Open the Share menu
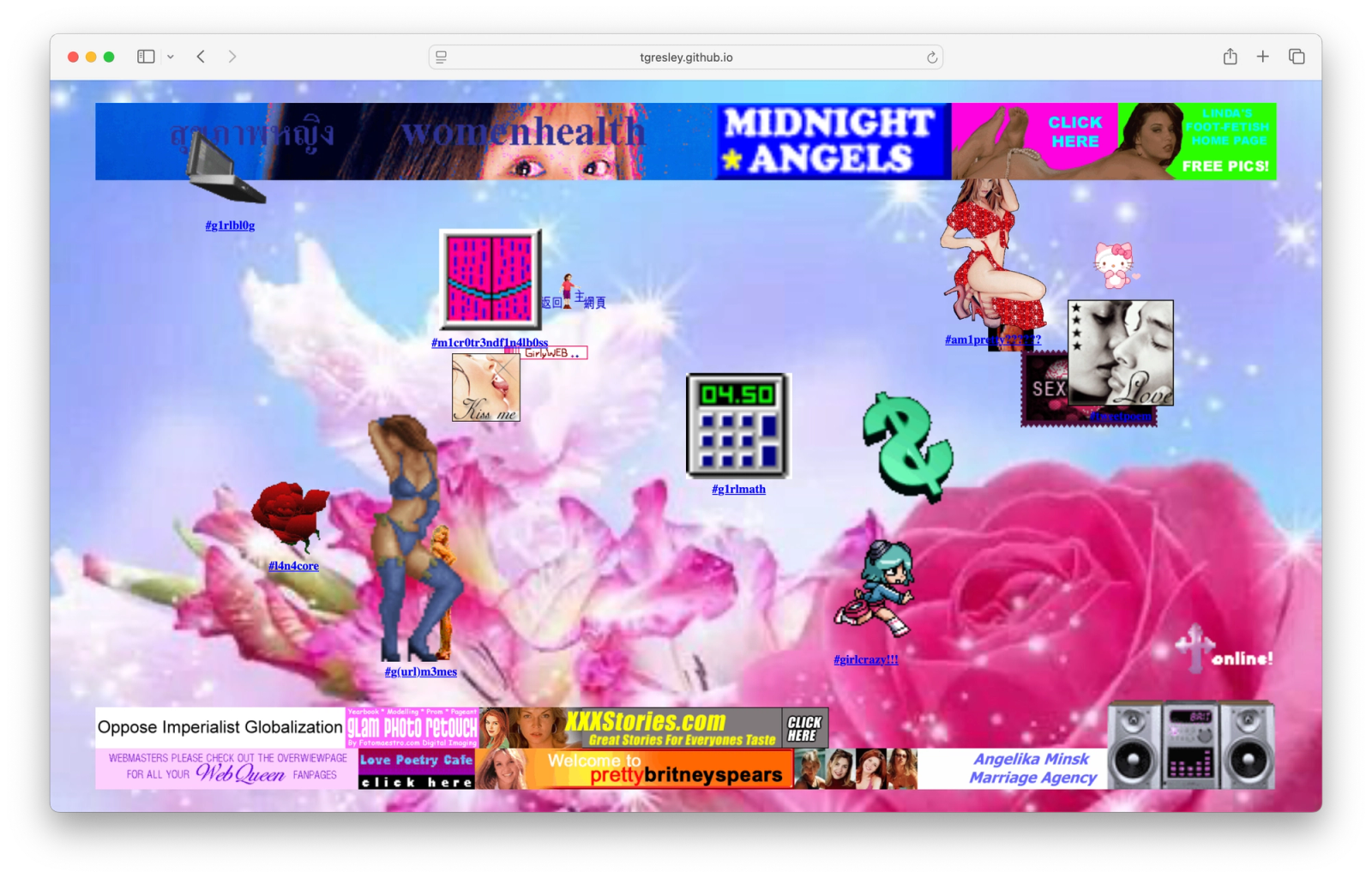The height and width of the screenshot is (878, 1372). pos(1231,57)
